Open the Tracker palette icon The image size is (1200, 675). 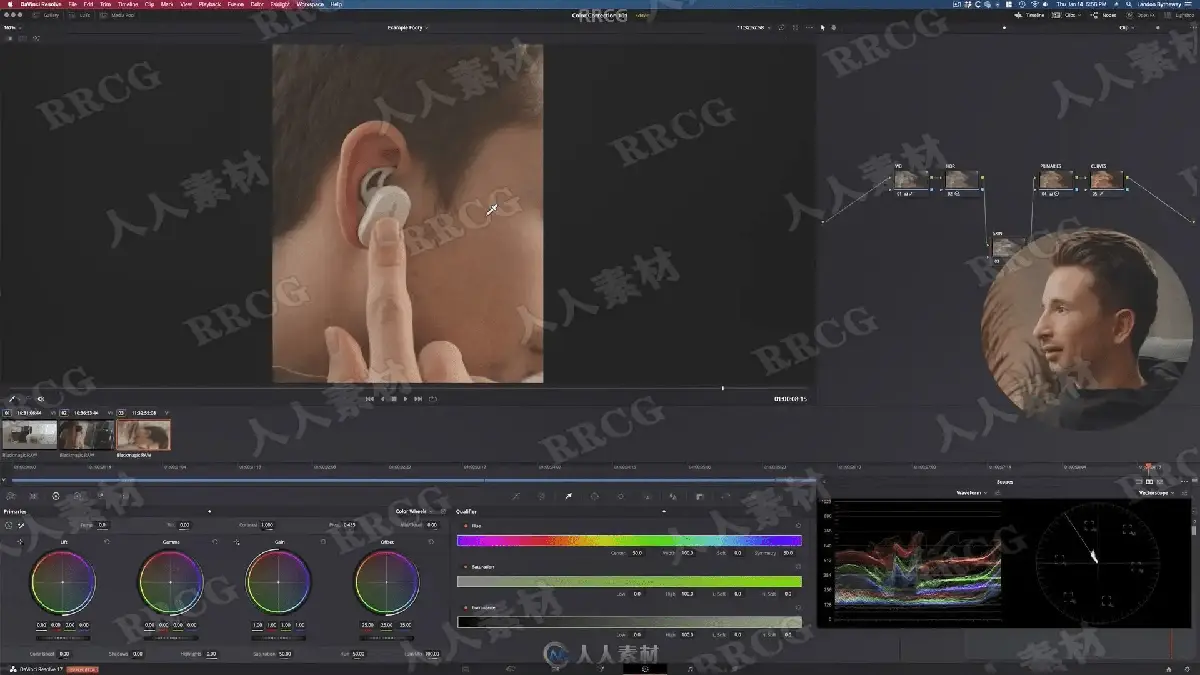tap(621, 496)
